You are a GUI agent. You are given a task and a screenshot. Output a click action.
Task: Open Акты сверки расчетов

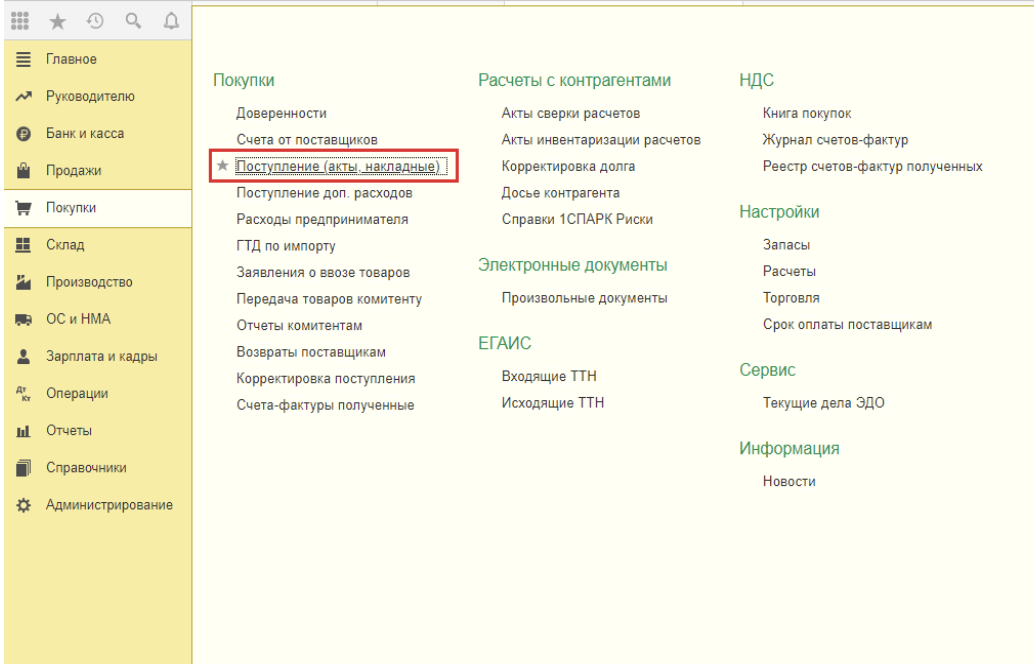pyautogui.click(x=570, y=113)
